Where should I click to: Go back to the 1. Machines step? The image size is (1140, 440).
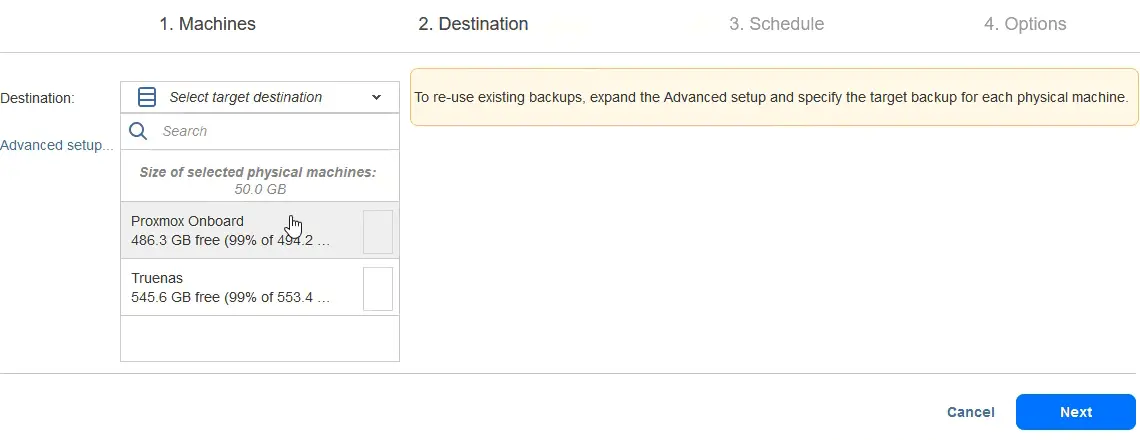[207, 24]
